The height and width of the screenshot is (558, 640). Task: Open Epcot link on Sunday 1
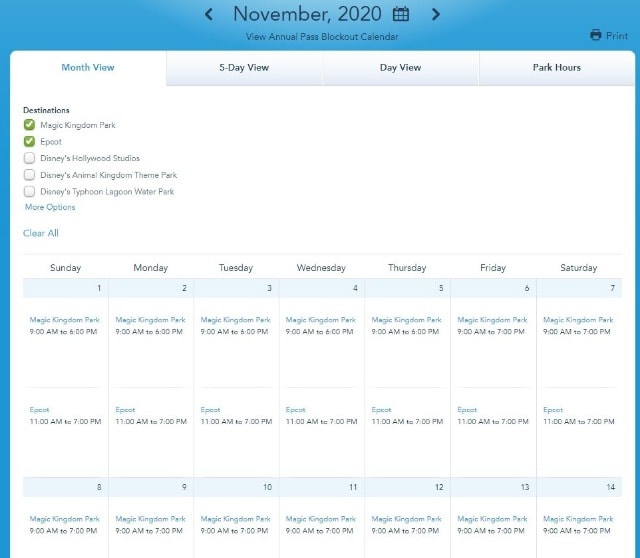pyautogui.click(x=39, y=410)
